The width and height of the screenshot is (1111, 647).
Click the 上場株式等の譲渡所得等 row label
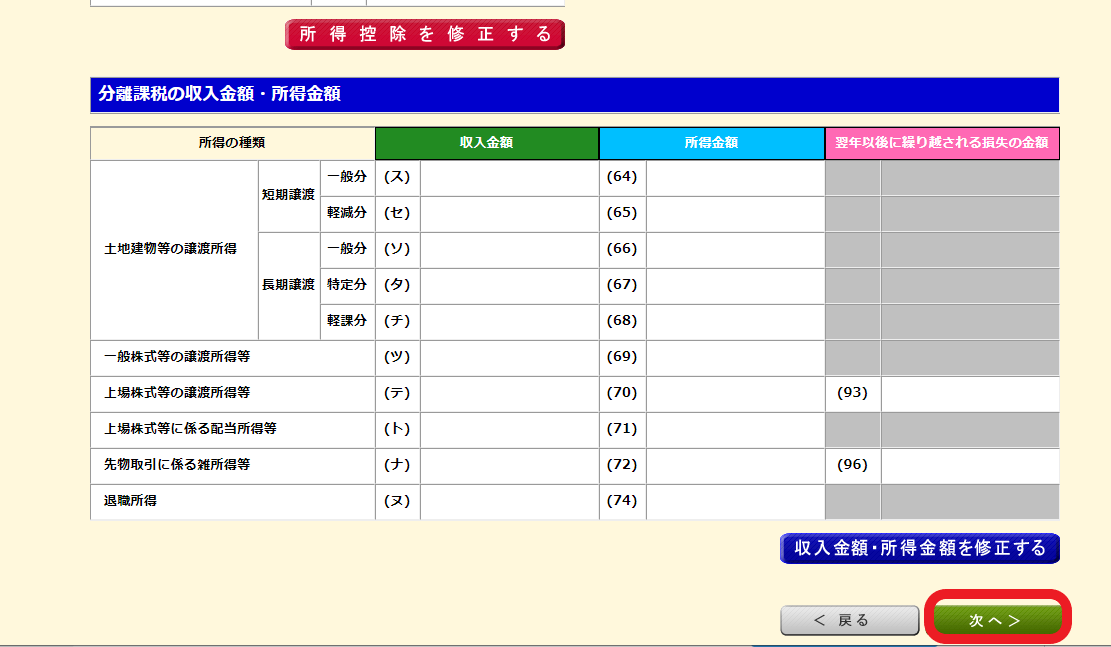tap(177, 393)
